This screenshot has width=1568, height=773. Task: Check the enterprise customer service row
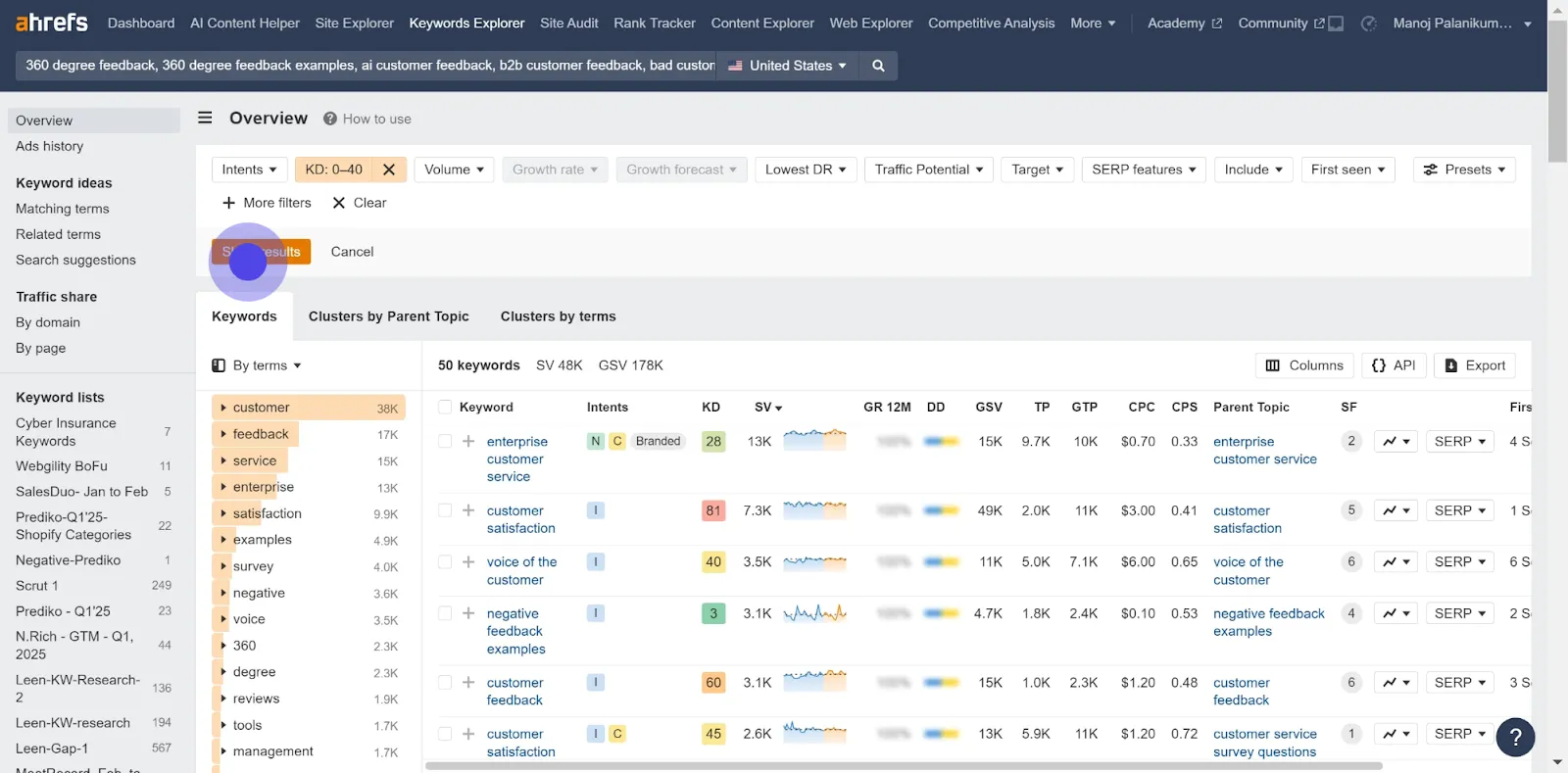point(445,442)
